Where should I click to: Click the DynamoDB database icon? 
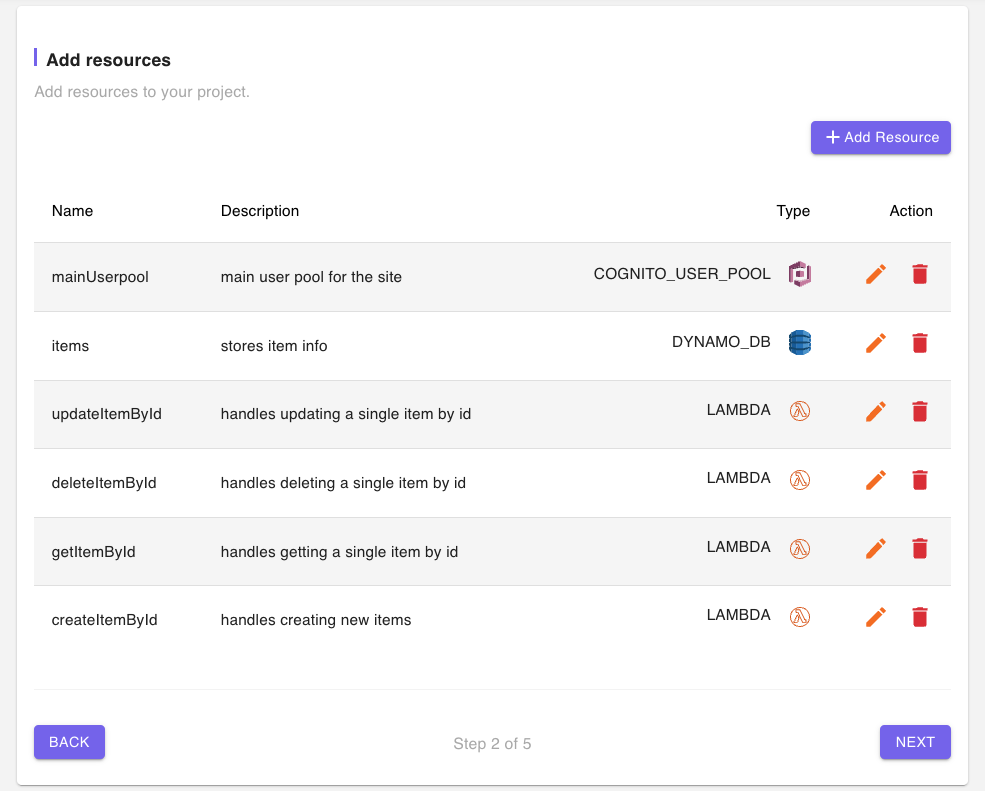(x=800, y=342)
